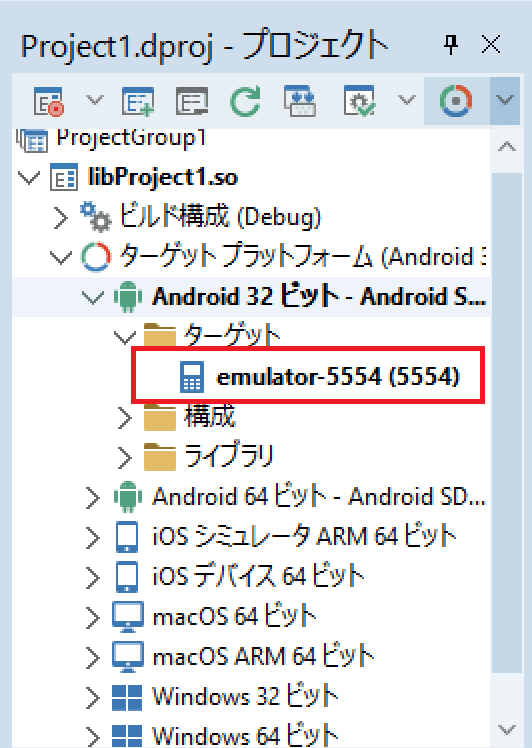532x748 pixels.
Task: Collapse the ターゲット folder
Action: tap(125, 337)
